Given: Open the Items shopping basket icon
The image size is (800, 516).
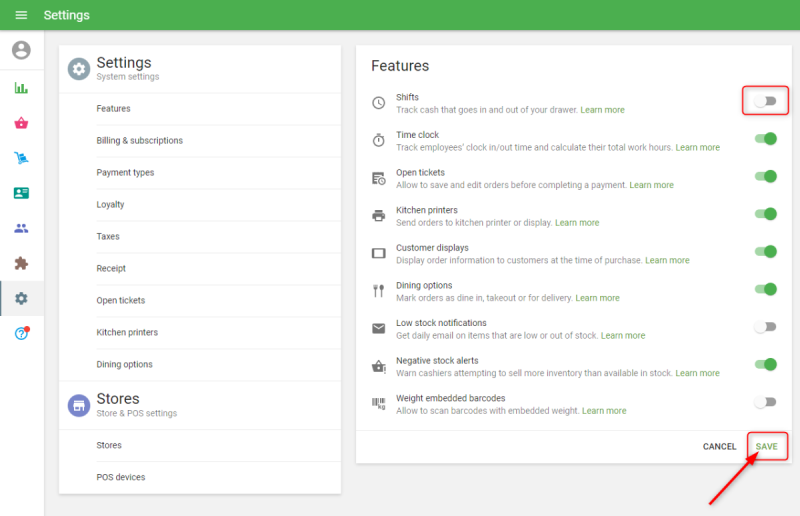Looking at the screenshot, I should 21,123.
